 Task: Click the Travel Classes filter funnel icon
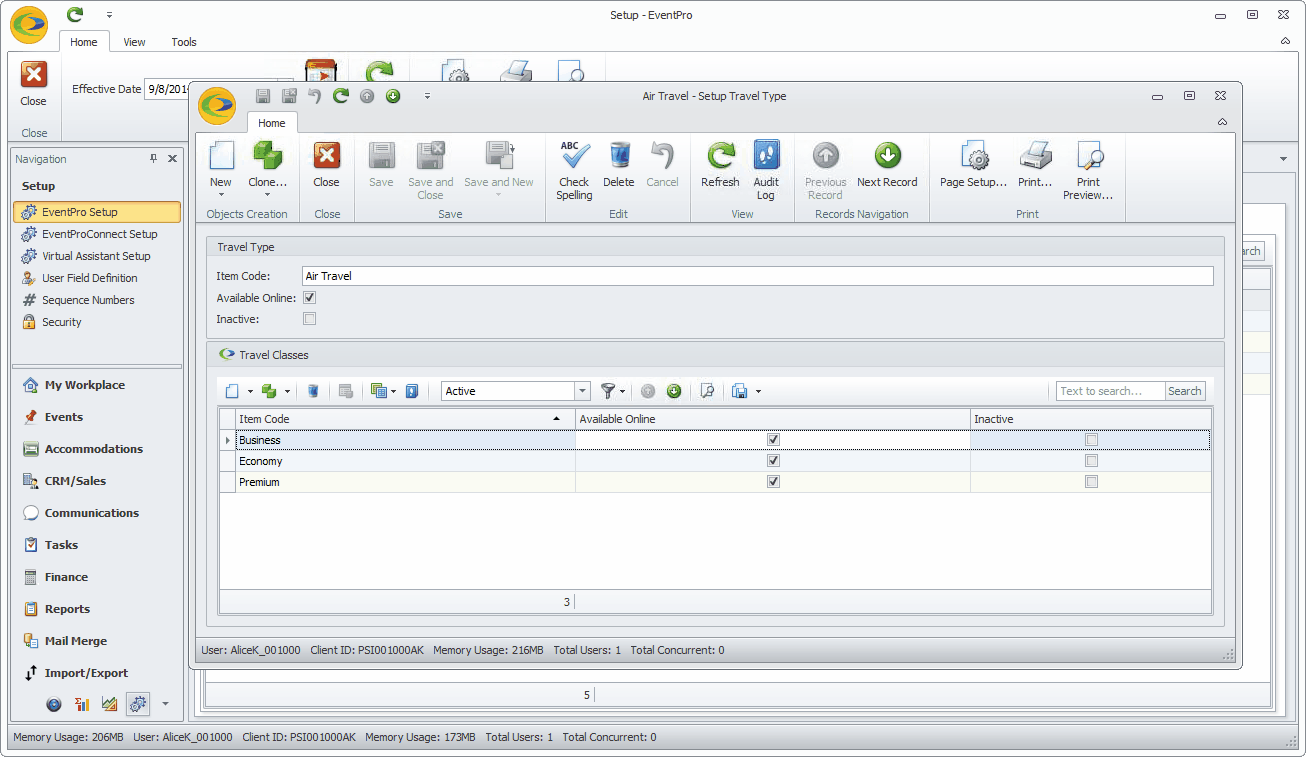coord(607,391)
